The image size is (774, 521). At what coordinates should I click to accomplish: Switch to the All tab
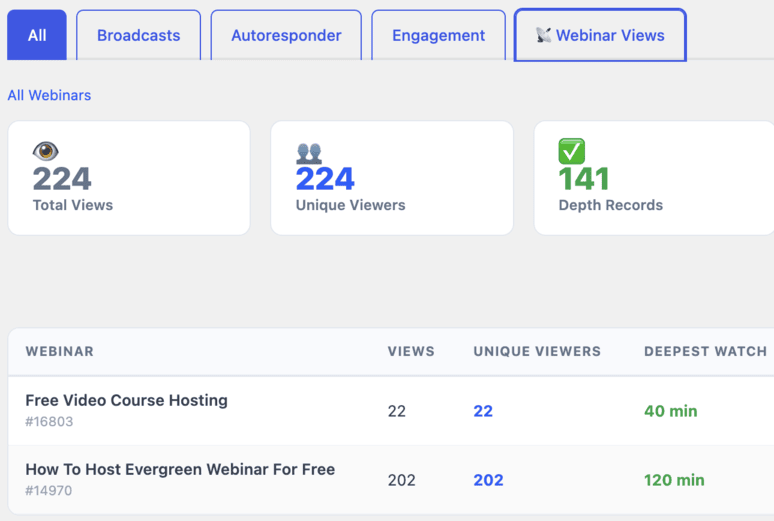click(37, 35)
